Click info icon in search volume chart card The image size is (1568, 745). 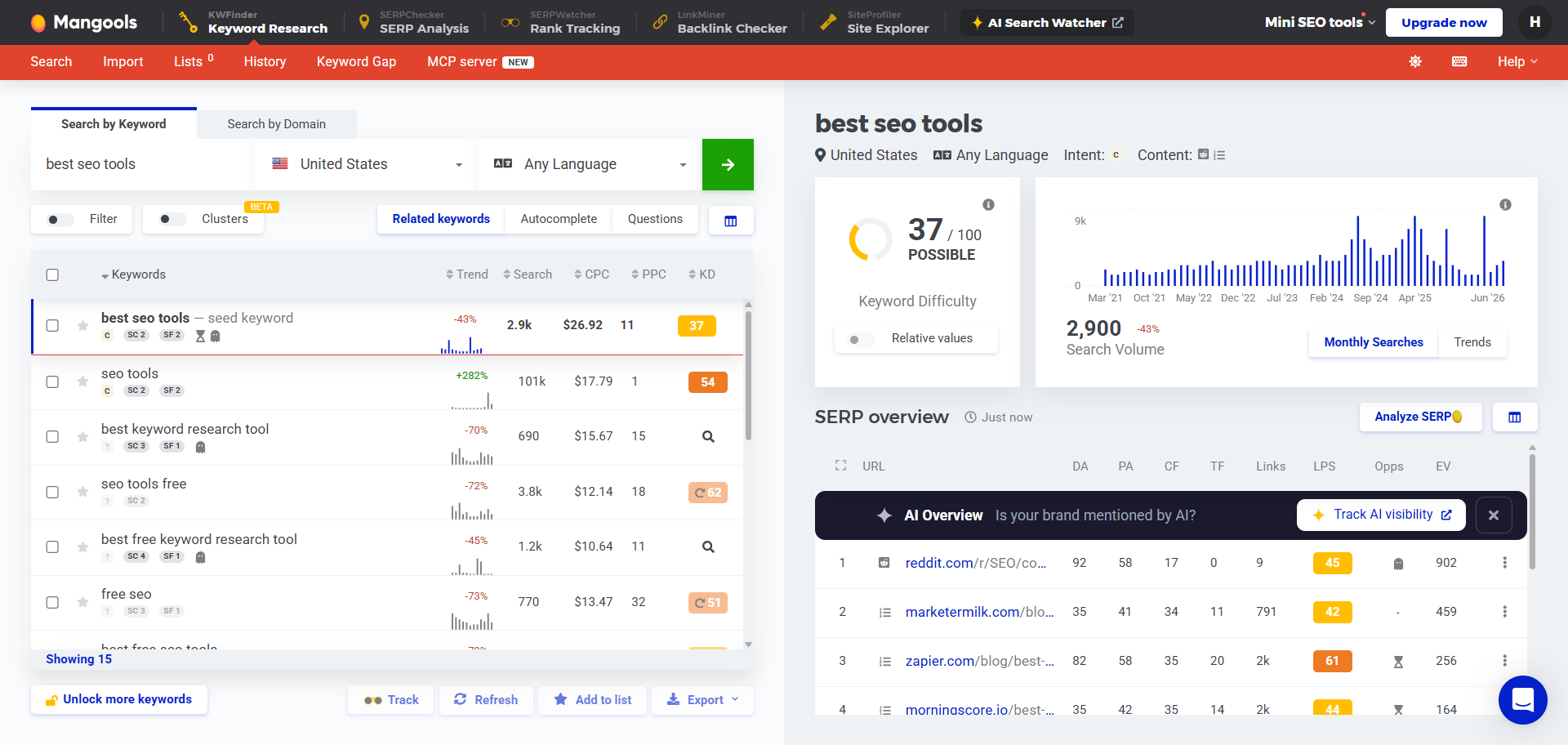pos(1505,205)
